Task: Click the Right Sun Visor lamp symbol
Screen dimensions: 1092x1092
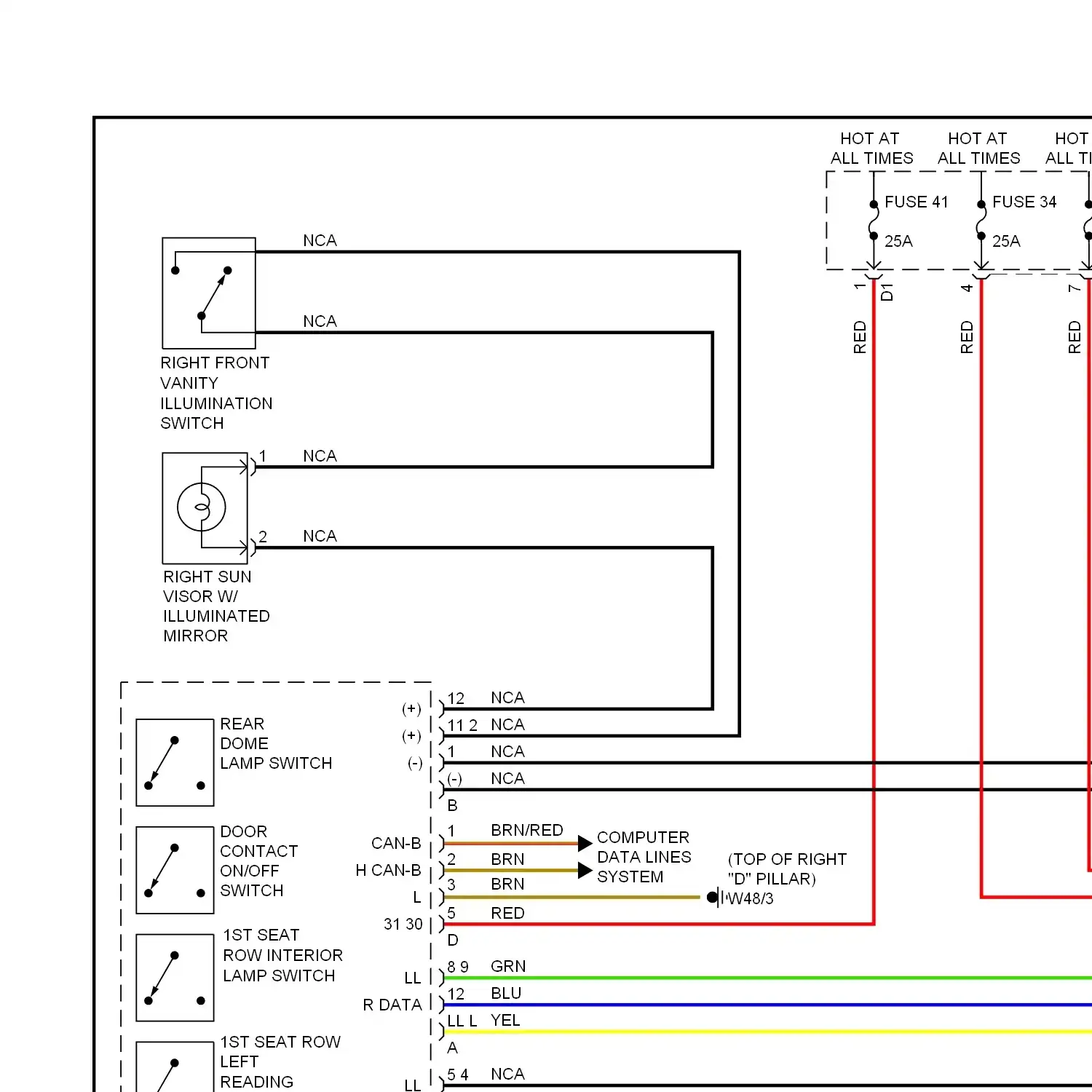Action: coord(205,508)
